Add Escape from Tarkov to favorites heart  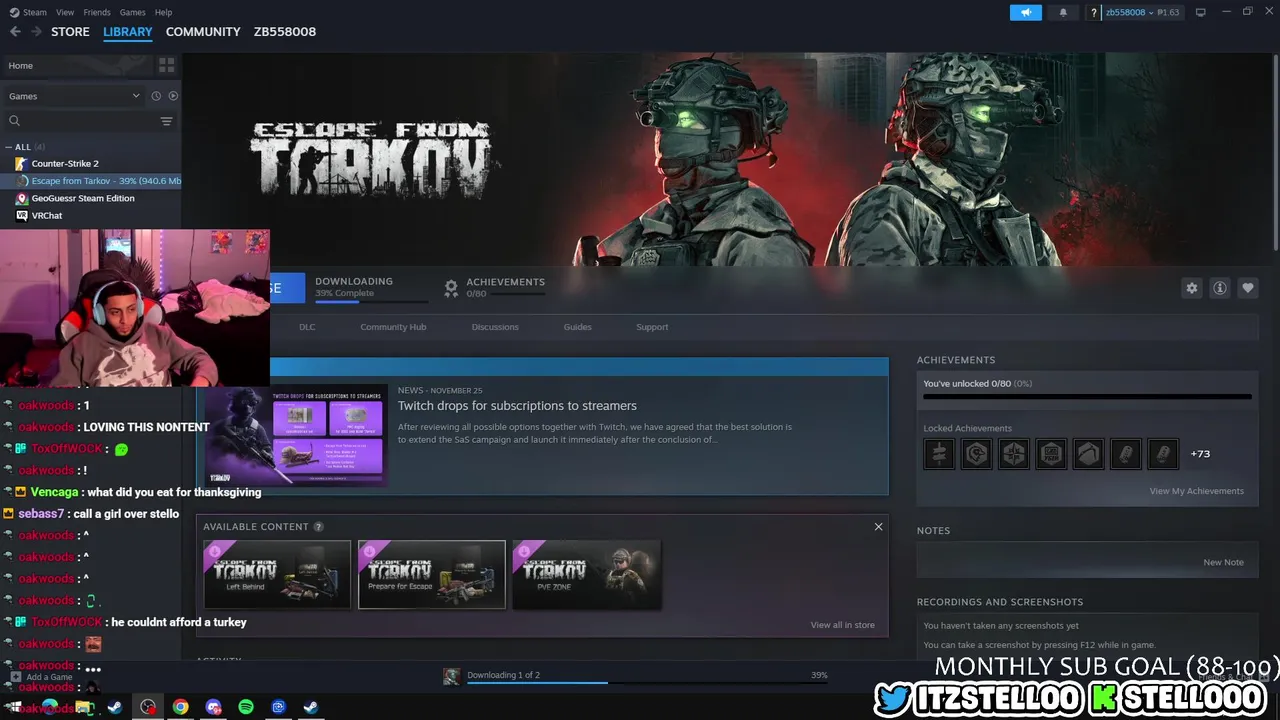[x=1248, y=288]
